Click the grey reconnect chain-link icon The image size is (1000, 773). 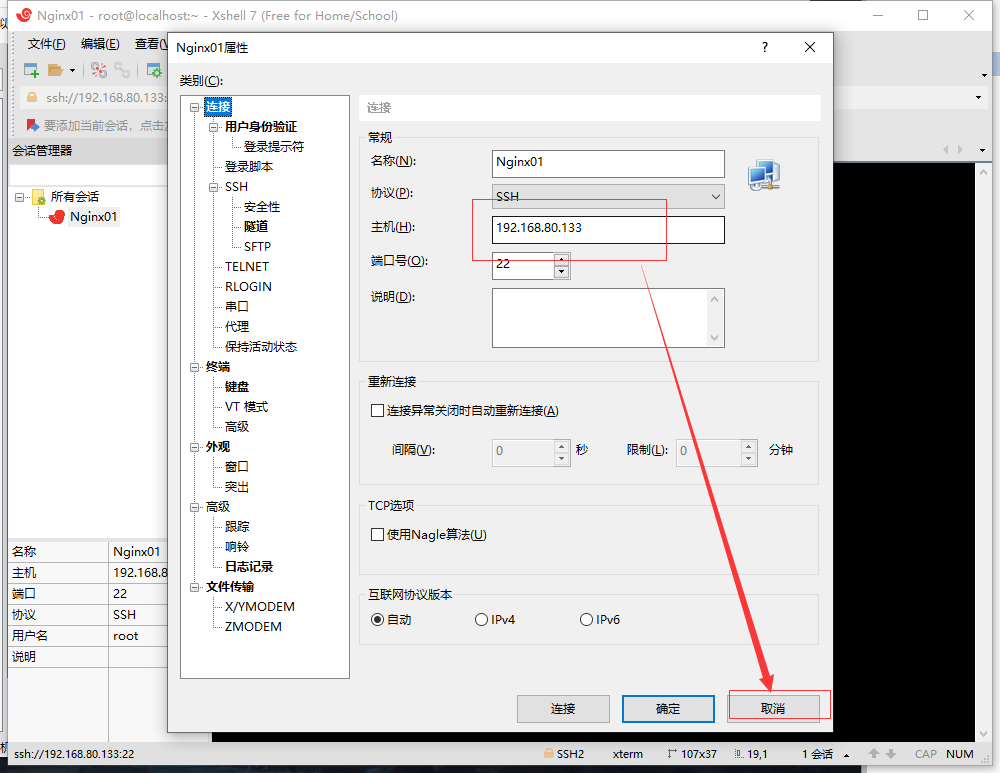[x=122, y=70]
